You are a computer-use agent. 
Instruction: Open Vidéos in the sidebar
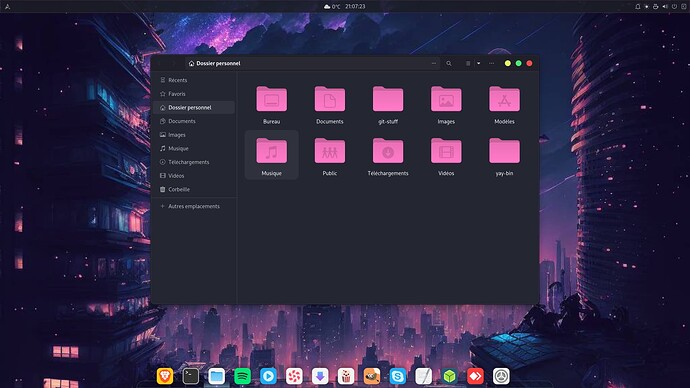click(194, 176)
